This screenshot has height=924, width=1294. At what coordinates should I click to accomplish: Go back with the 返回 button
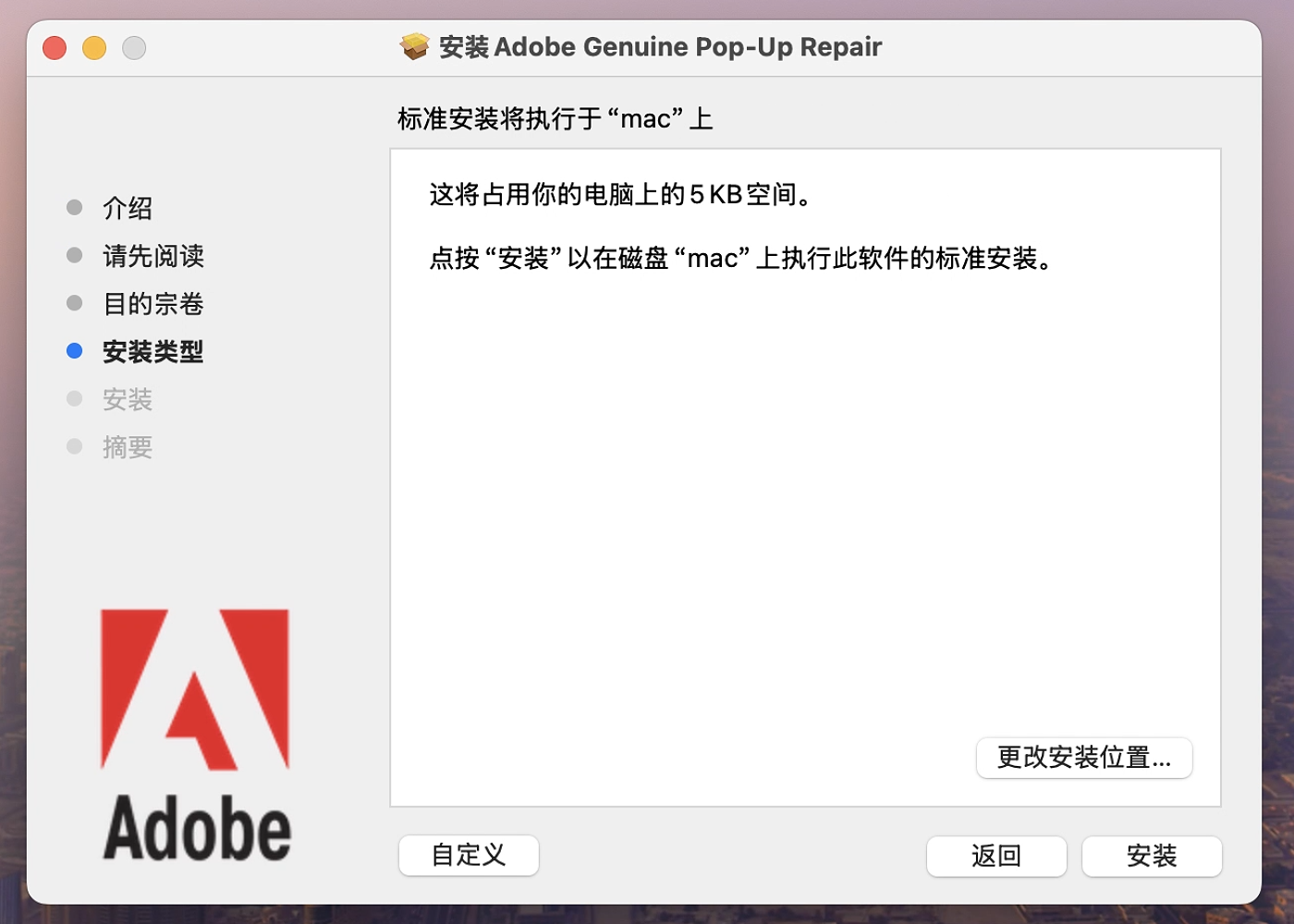995,856
